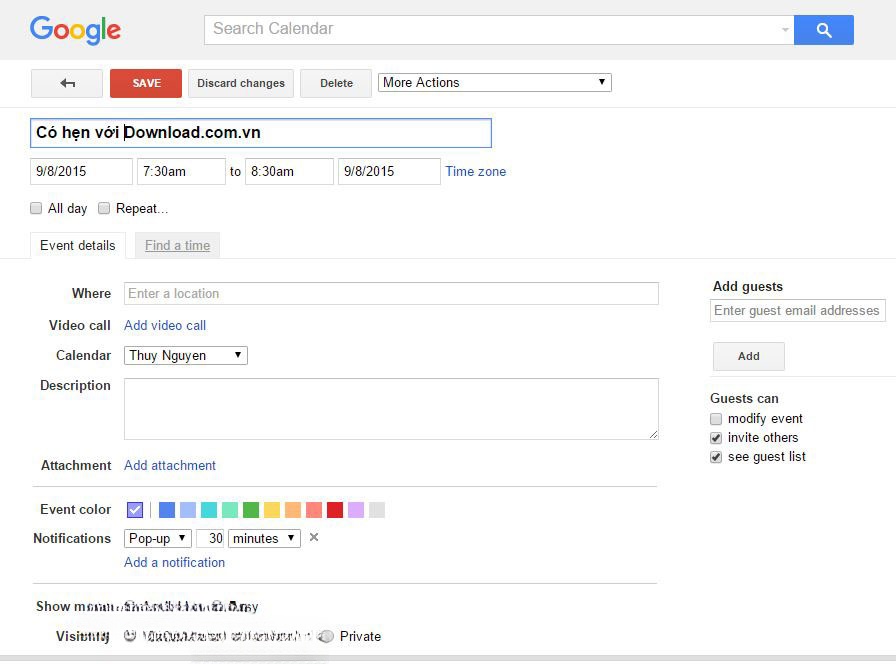This screenshot has width=896, height=664.
Task: Select the default calendar color swatch
Action: [135, 510]
